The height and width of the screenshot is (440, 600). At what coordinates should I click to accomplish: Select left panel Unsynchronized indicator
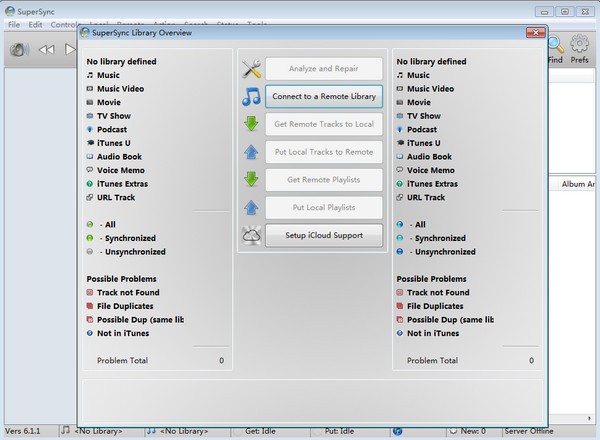[90, 252]
